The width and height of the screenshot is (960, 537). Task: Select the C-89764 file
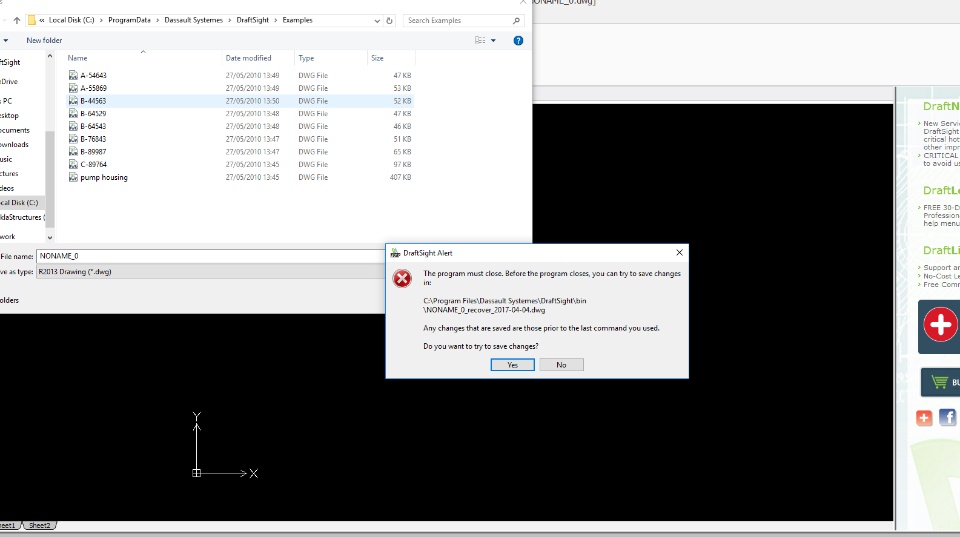[x=93, y=165]
